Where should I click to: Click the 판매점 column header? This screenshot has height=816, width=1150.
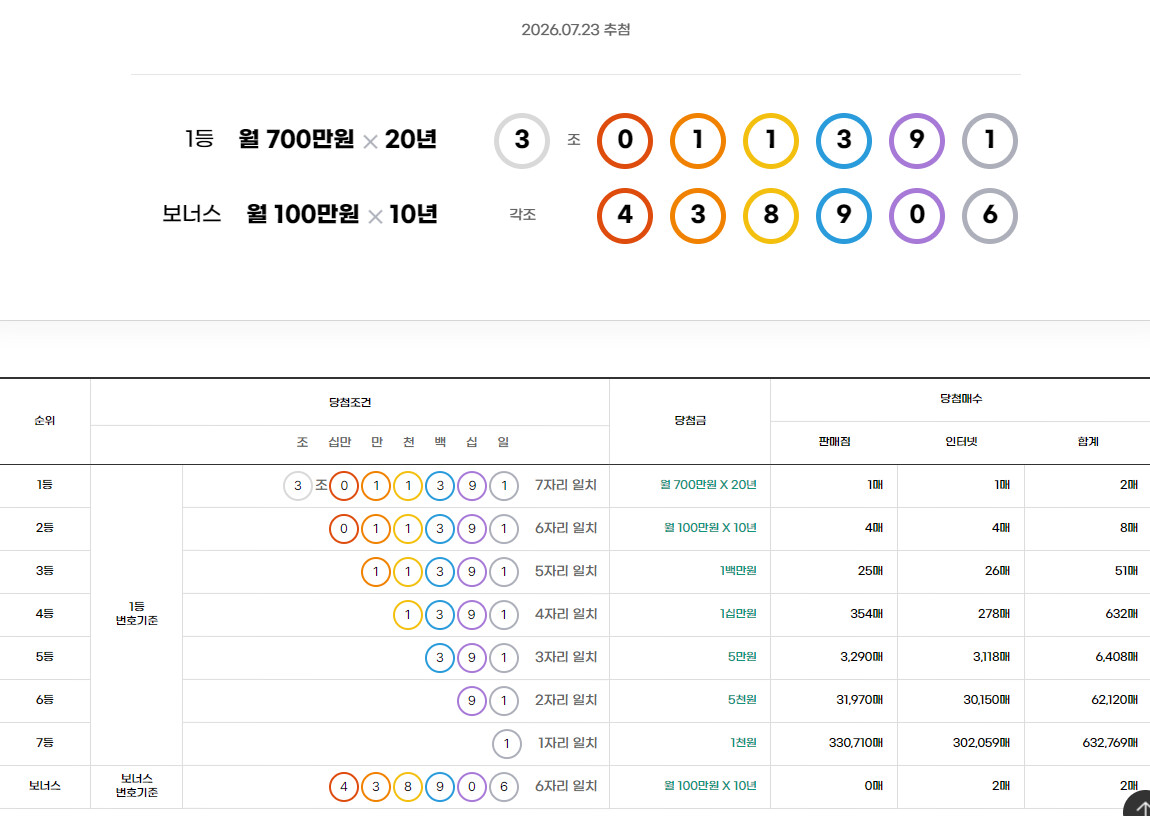coord(834,441)
